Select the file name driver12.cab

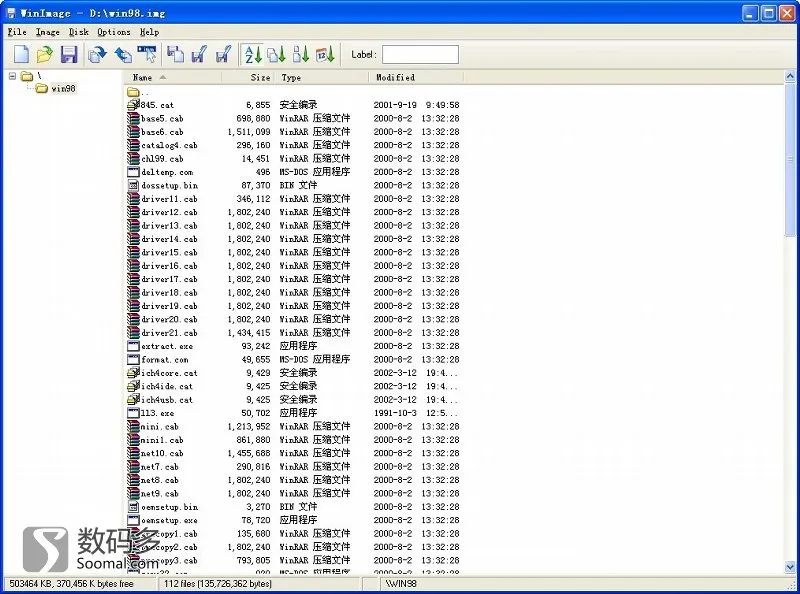pyautogui.click(x=169, y=212)
